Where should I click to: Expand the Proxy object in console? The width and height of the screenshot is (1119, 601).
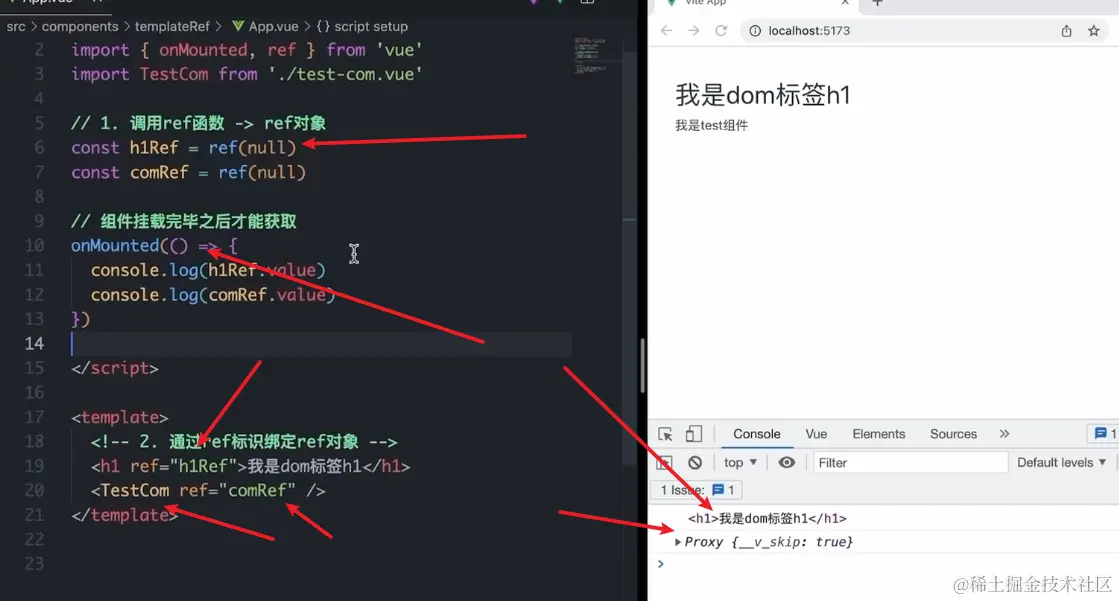(x=677, y=542)
